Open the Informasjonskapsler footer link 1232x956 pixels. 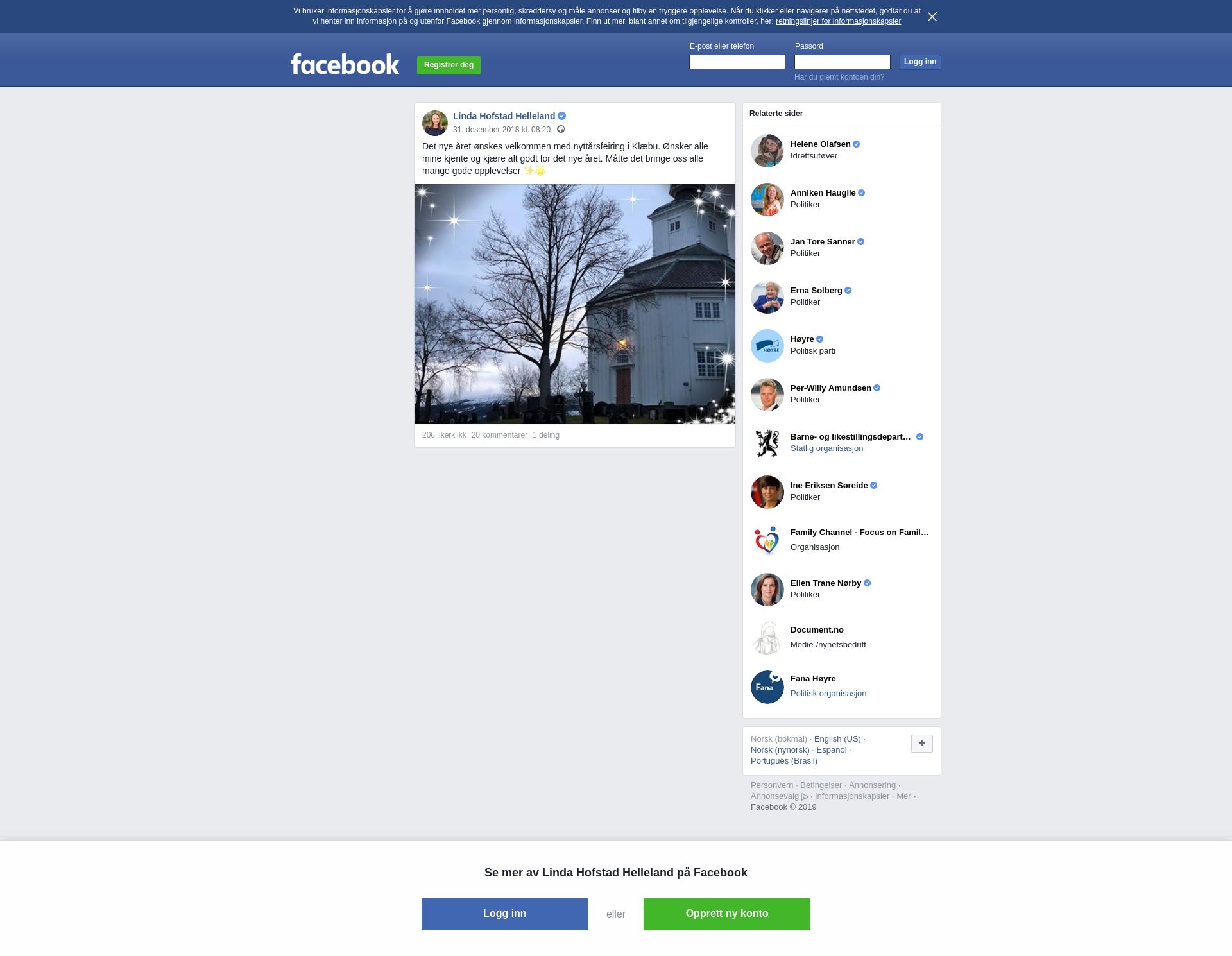pyautogui.click(x=852, y=796)
